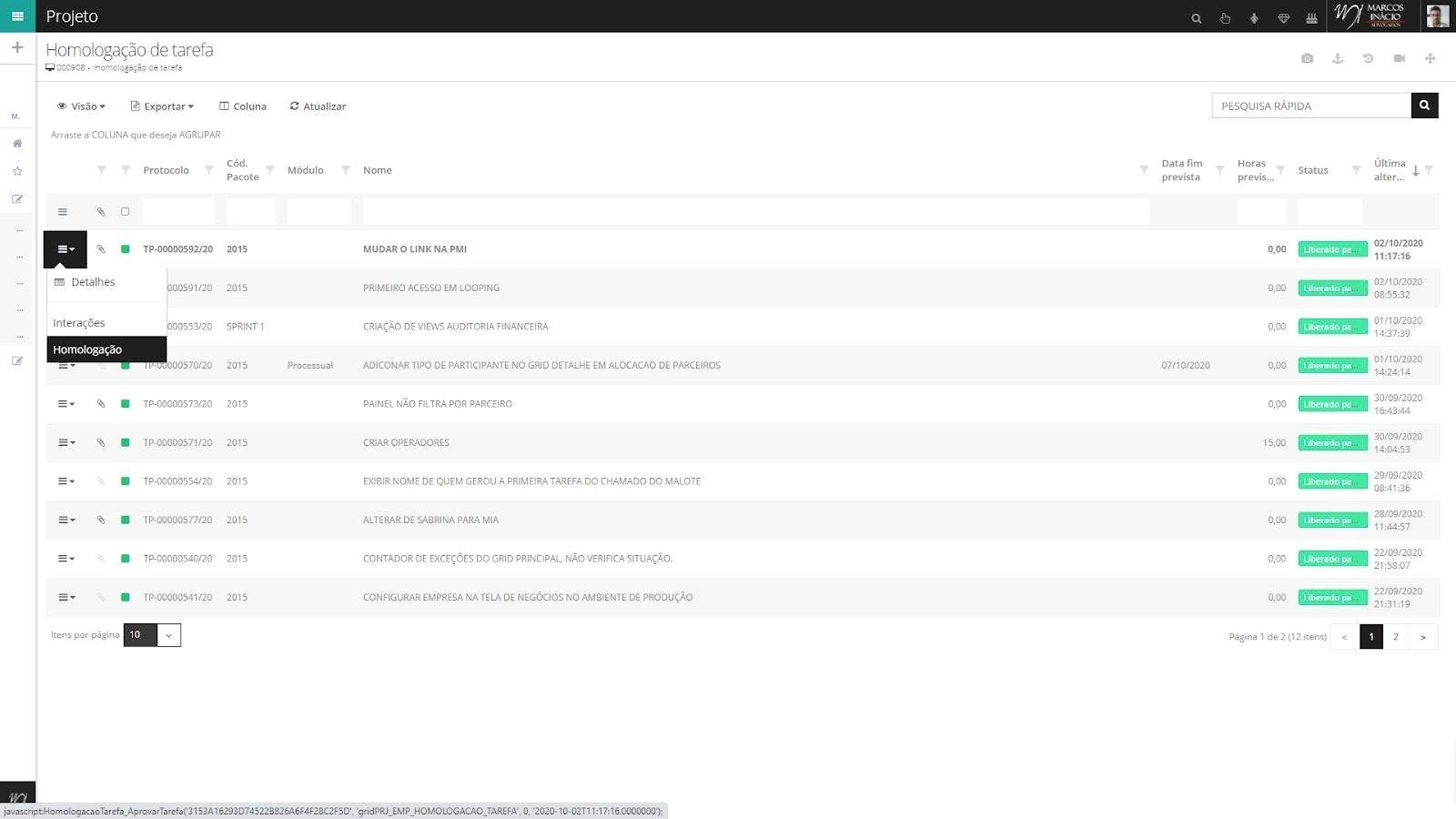1456x819 pixels.
Task: Go to the previous page arrow
Action: point(1344,637)
